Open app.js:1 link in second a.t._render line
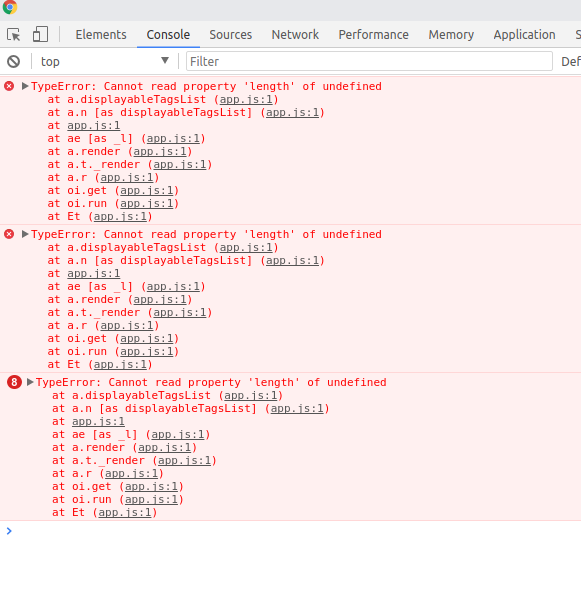581x599 pixels. click(x=180, y=312)
